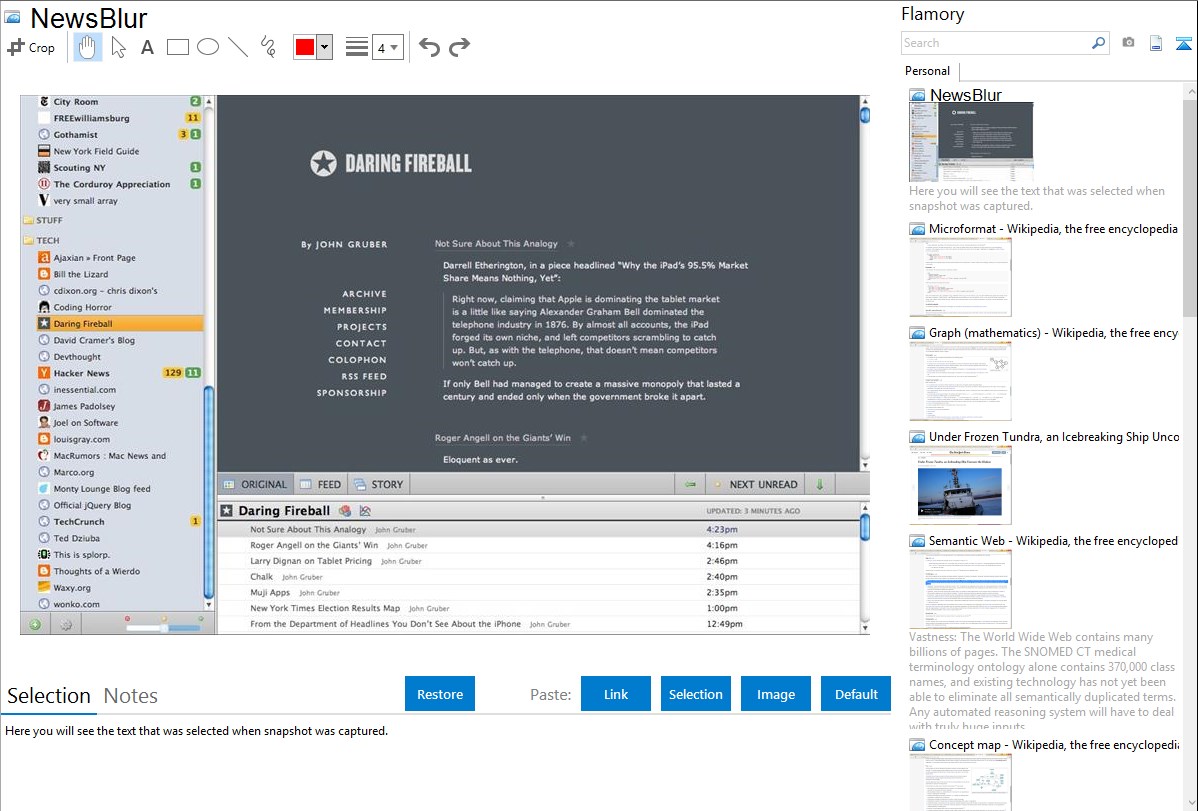Click the red color swatch
The image size is (1198, 811).
pyautogui.click(x=305, y=47)
